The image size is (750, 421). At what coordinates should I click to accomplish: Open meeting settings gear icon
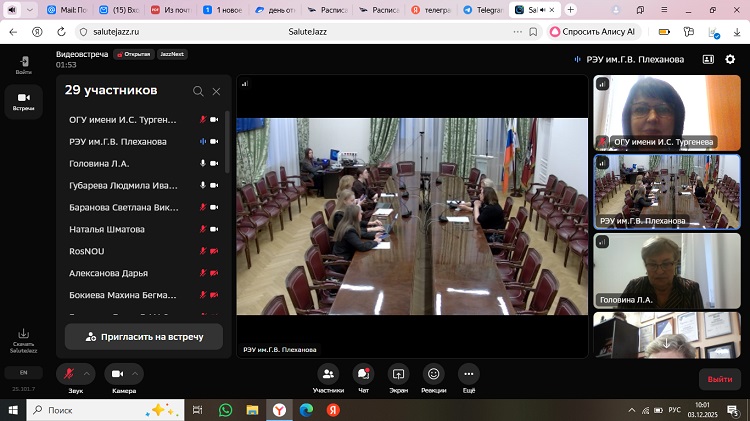tap(731, 59)
